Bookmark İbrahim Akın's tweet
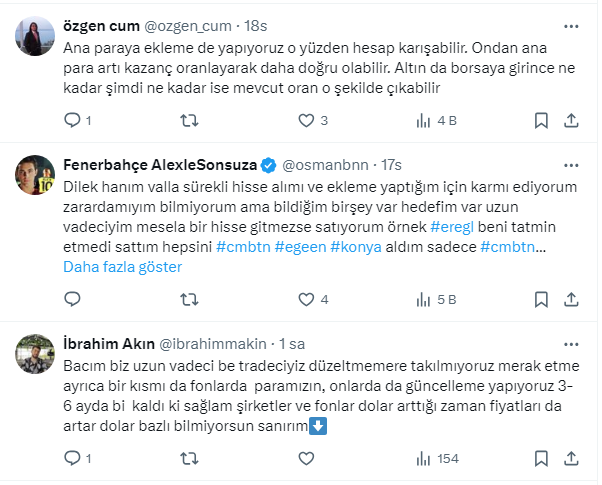The width and height of the screenshot is (602, 485). [x=541, y=458]
